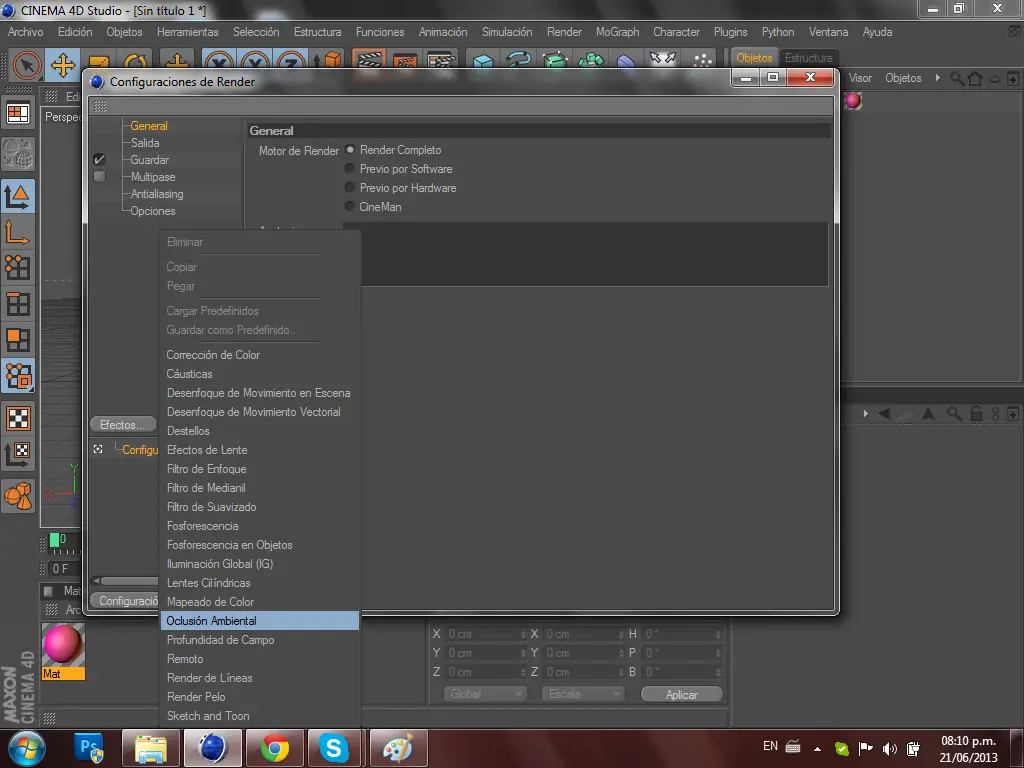
Task: Add a cube primitive object
Action: coord(483,62)
